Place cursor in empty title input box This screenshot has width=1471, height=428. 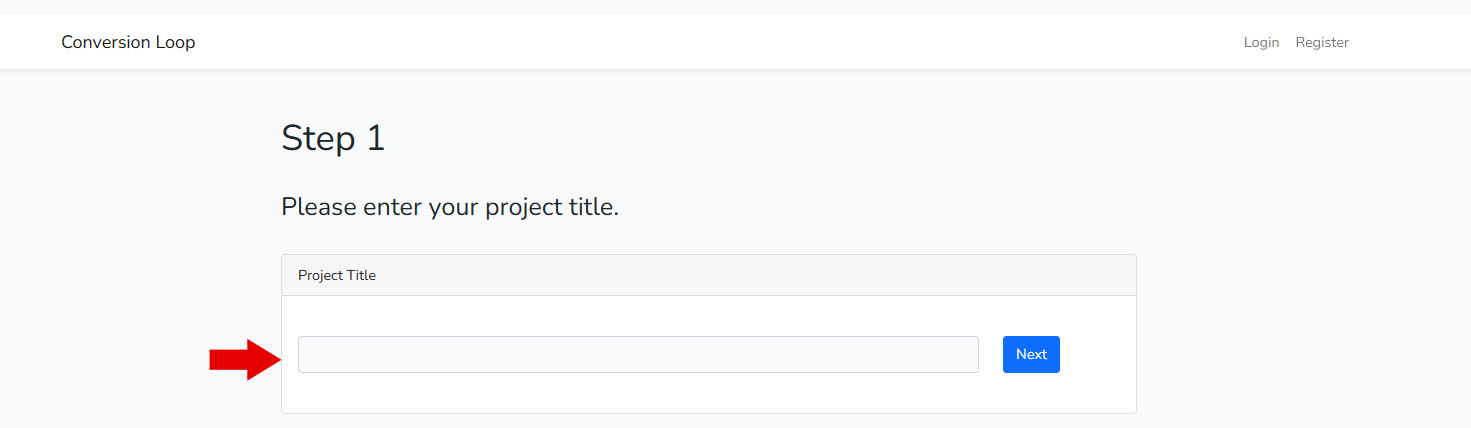(x=638, y=355)
